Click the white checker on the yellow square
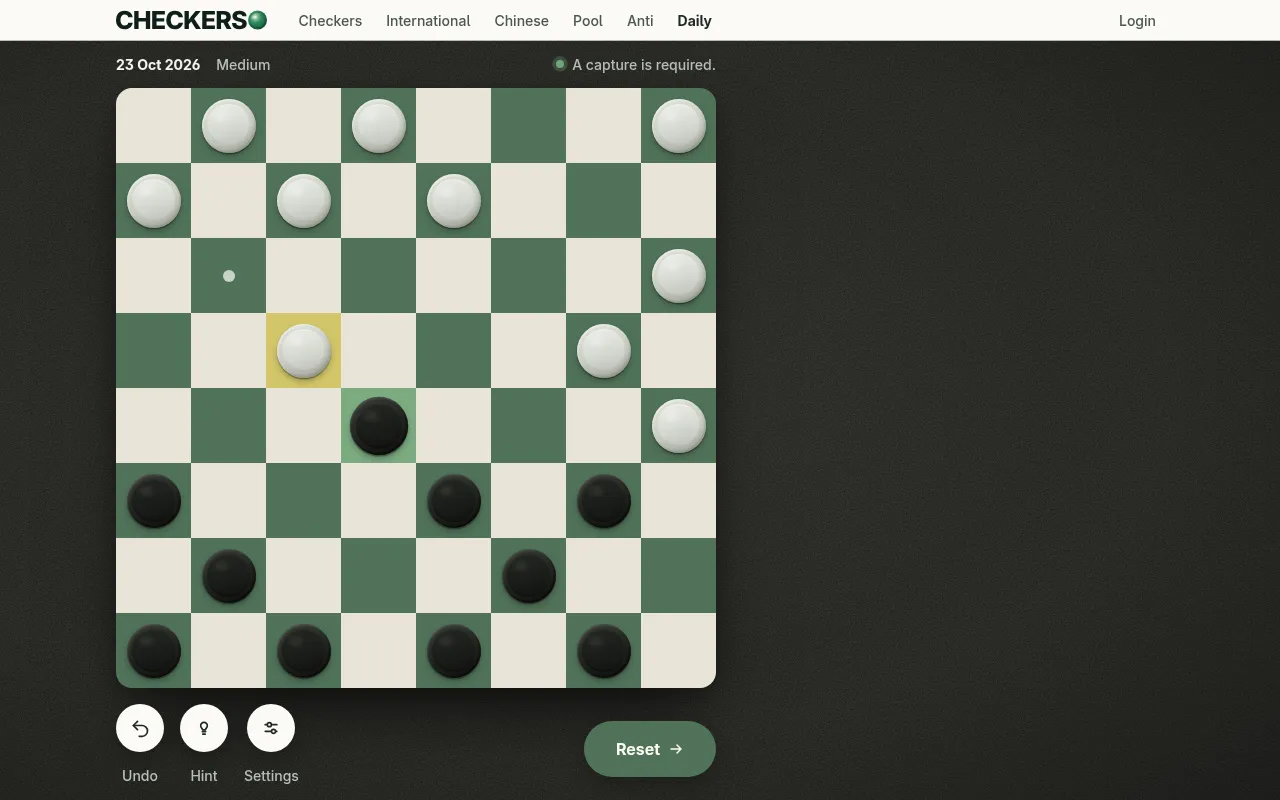 304,351
